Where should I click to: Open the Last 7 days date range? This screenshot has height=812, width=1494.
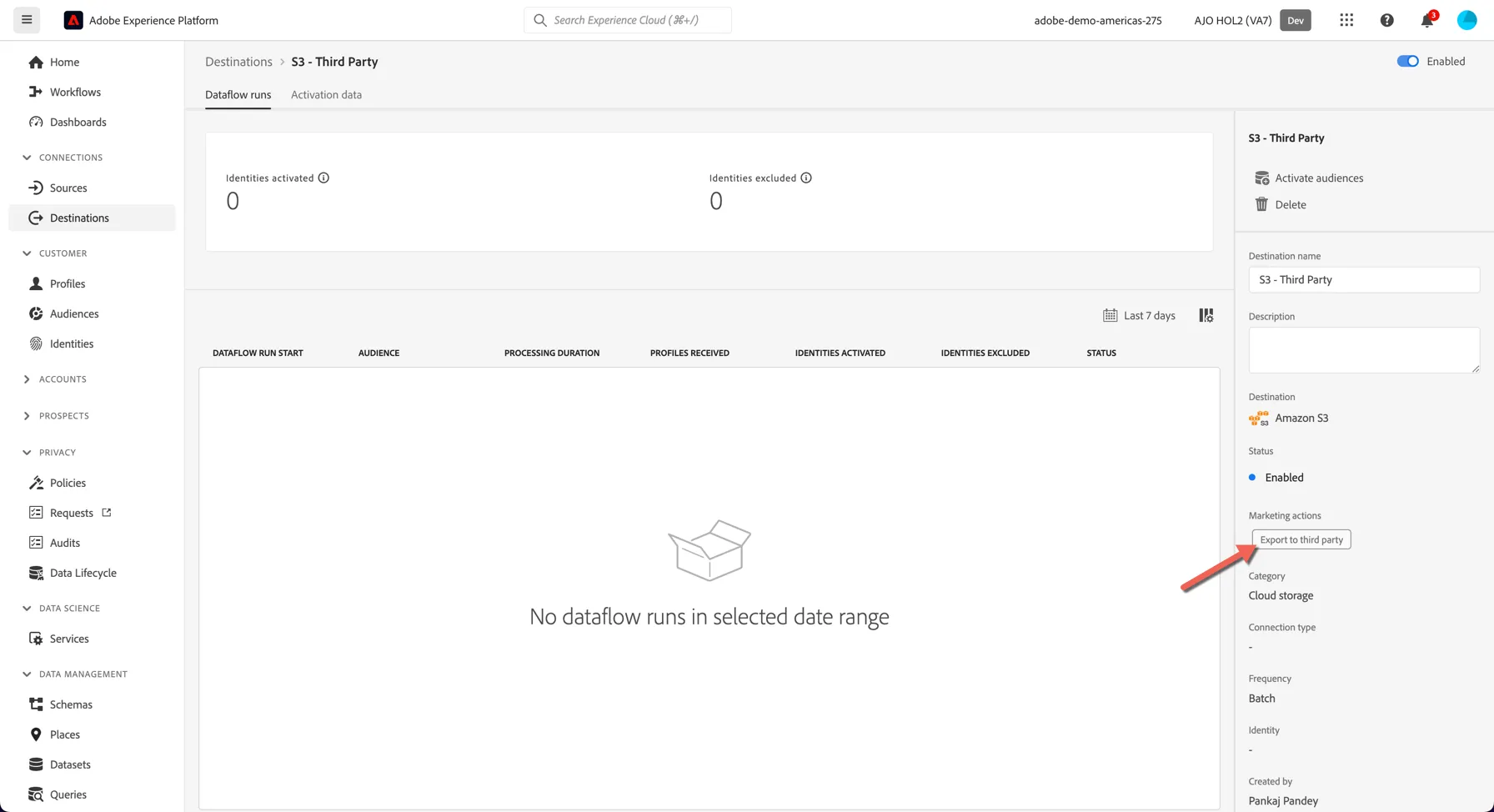point(1139,315)
